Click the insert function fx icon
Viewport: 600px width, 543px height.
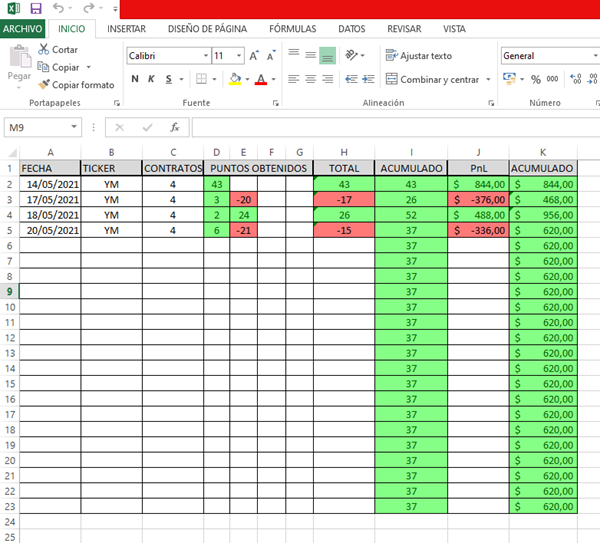[x=175, y=127]
